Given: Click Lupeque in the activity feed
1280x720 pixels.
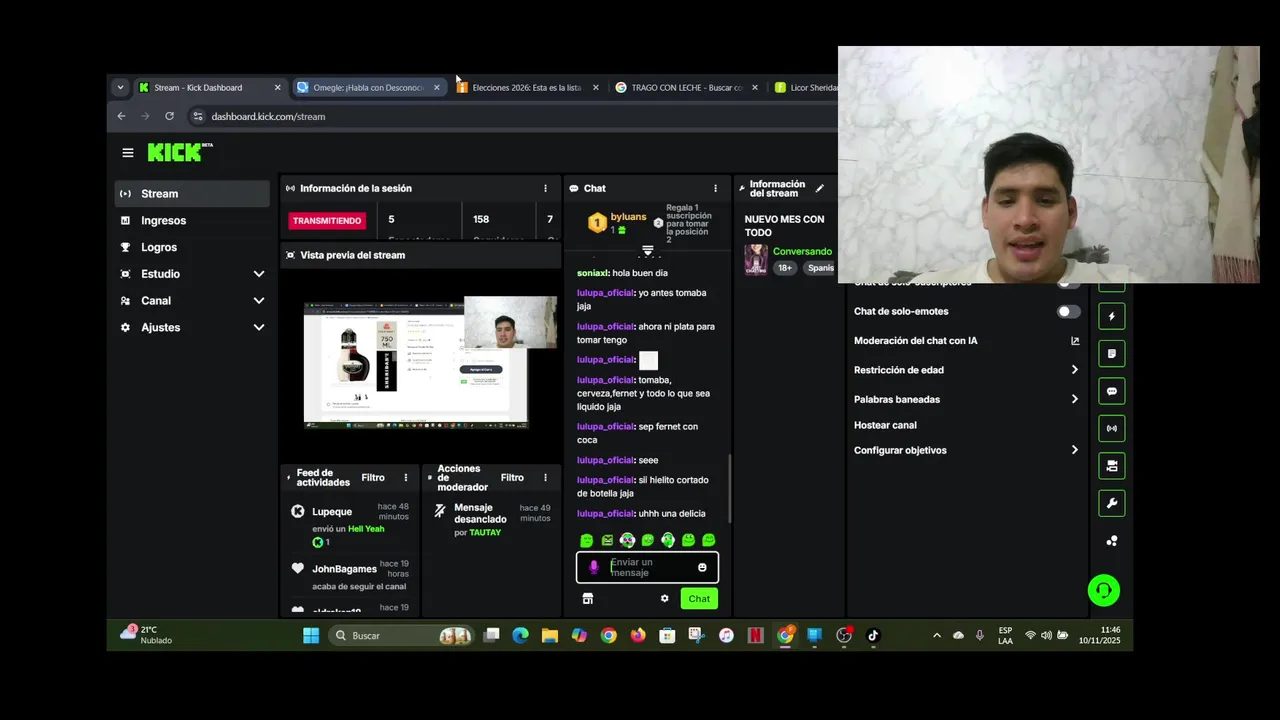Looking at the screenshot, I should coord(332,511).
